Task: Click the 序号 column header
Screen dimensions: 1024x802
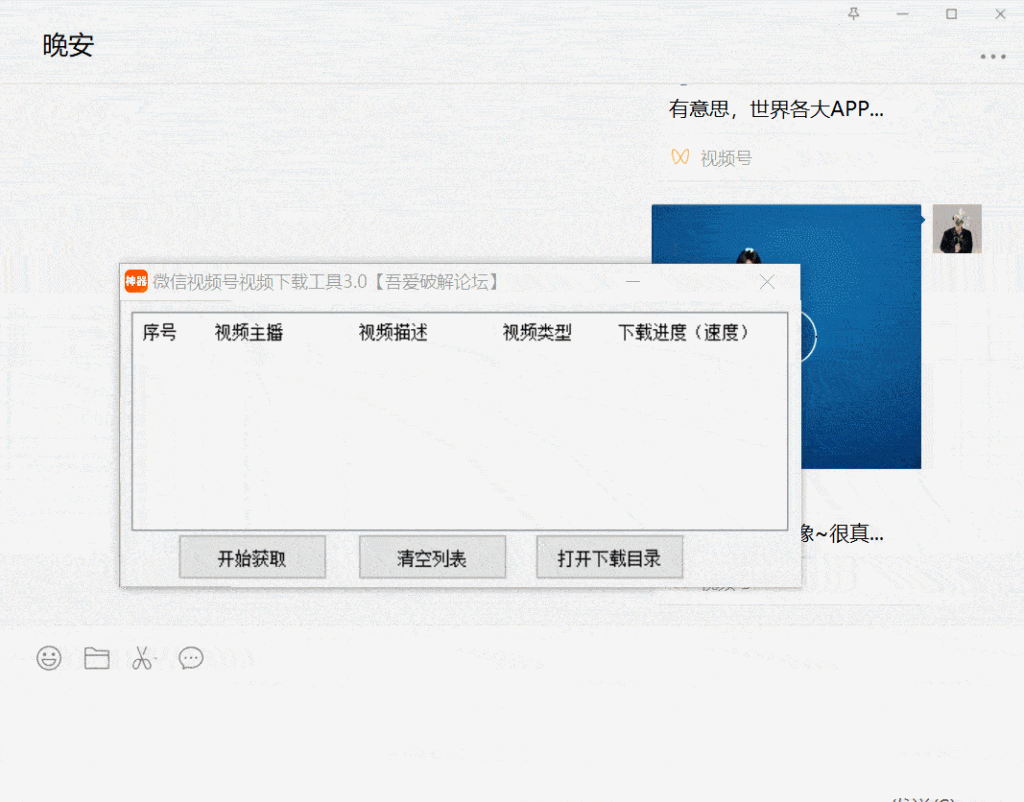Action: coord(160,332)
